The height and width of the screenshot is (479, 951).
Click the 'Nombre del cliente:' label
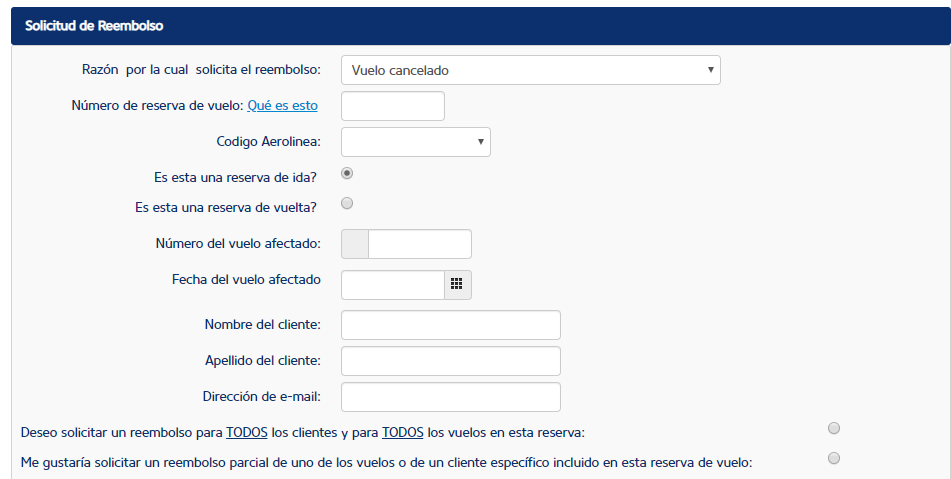[x=263, y=324]
